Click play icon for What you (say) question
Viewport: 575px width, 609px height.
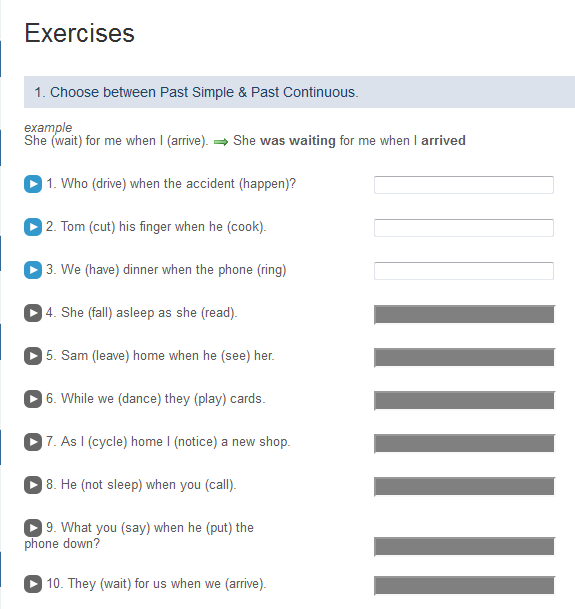(x=33, y=528)
